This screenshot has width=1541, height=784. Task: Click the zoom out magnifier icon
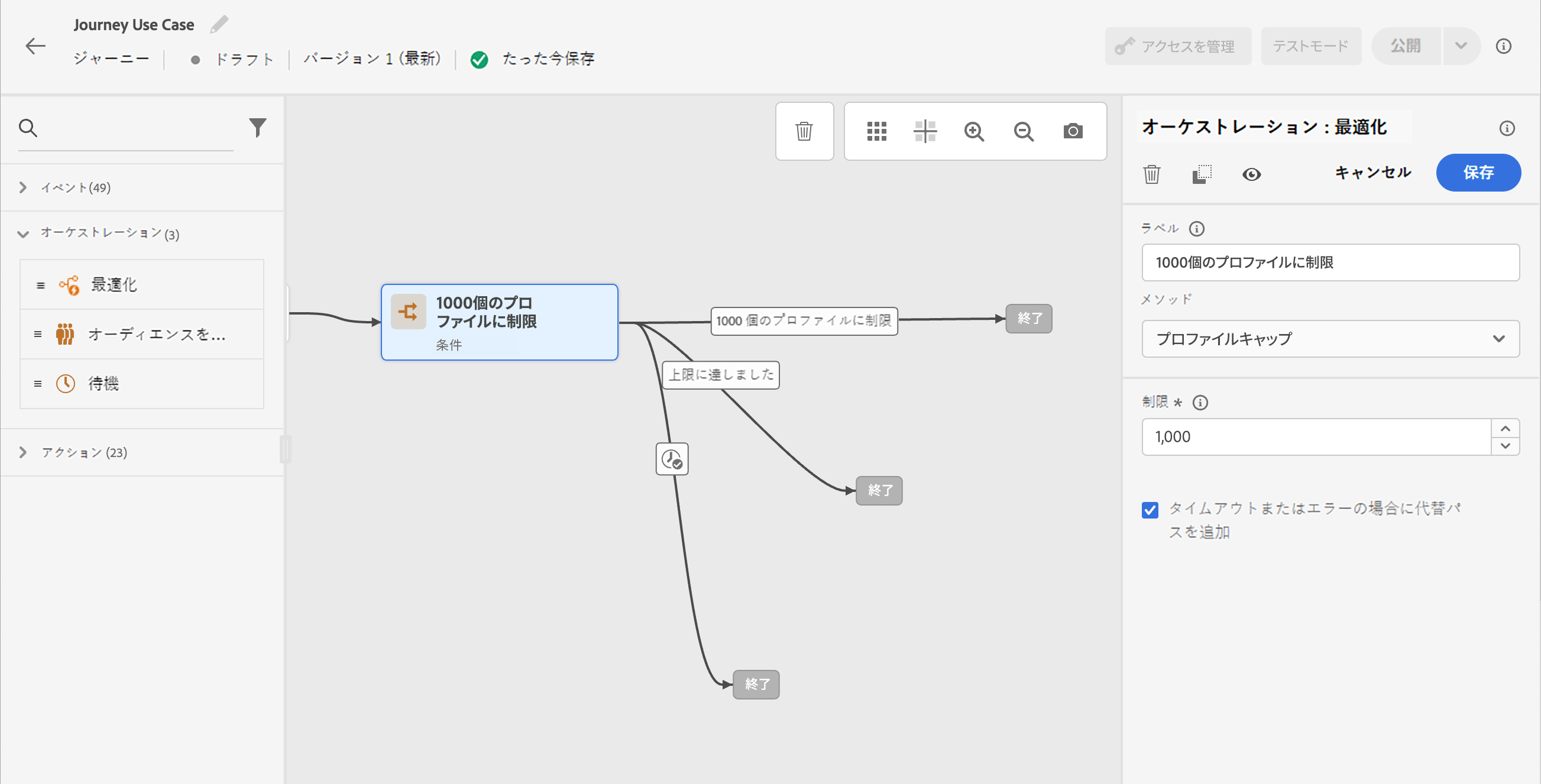point(1023,131)
